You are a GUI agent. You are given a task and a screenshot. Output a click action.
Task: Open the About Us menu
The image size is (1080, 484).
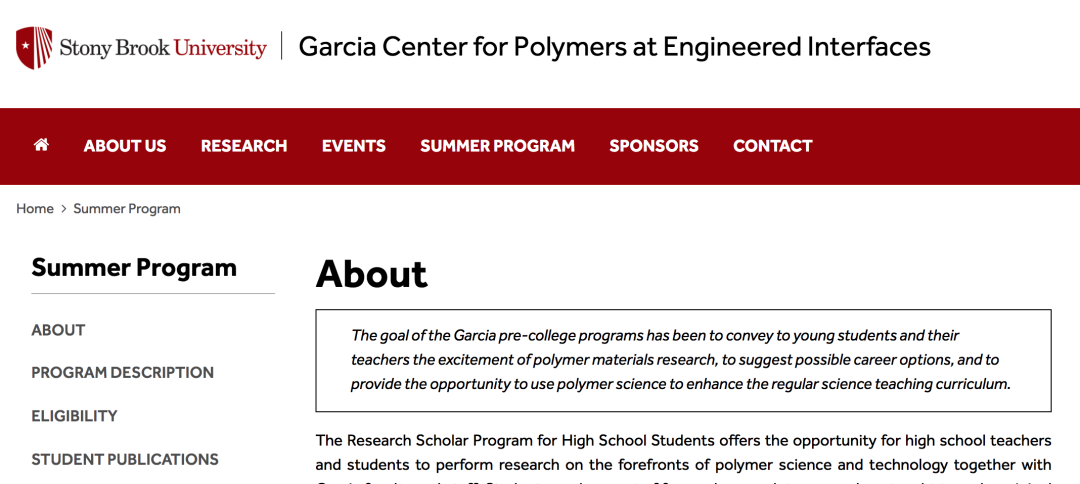[125, 146]
